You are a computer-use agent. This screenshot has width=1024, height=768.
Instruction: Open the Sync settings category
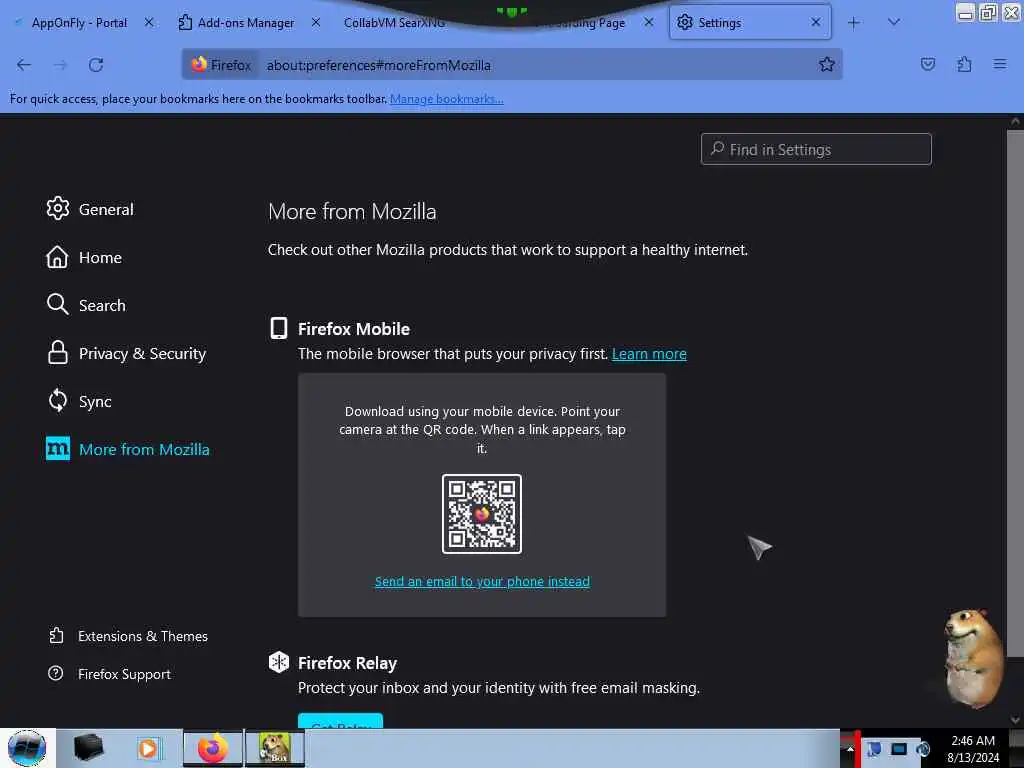79,401
